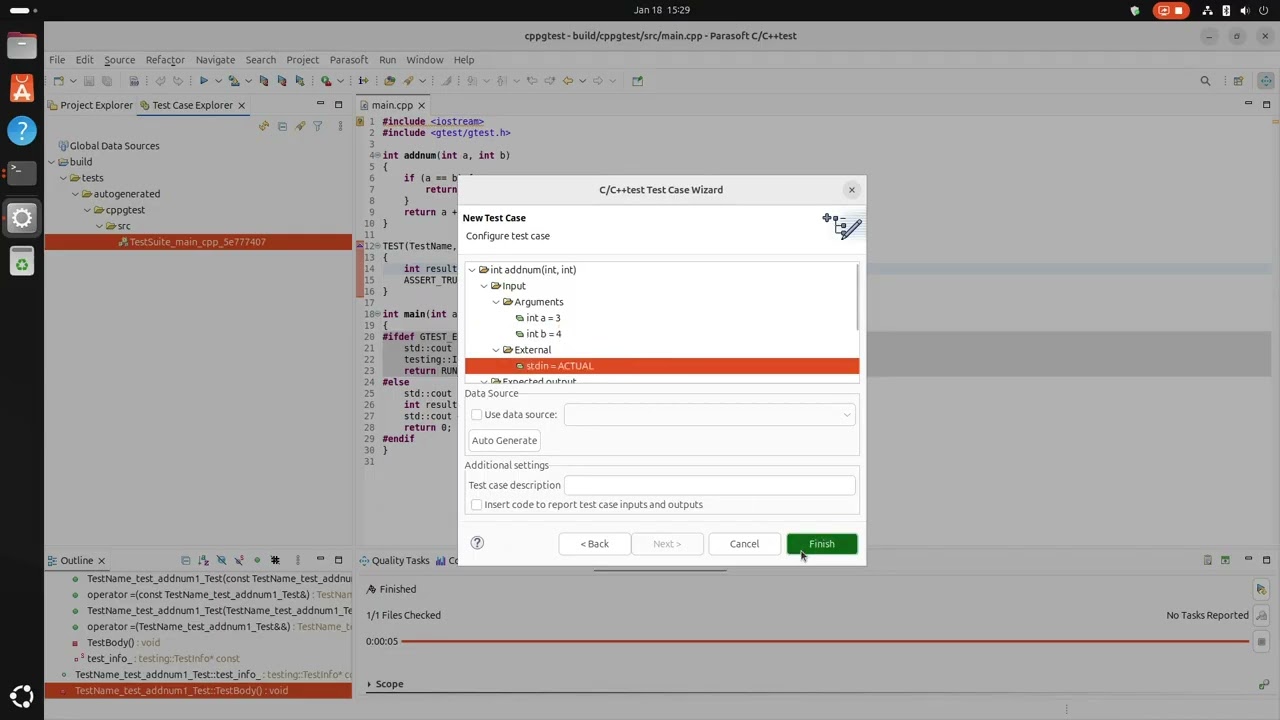Collapse the build node in explorer

click(x=51, y=162)
